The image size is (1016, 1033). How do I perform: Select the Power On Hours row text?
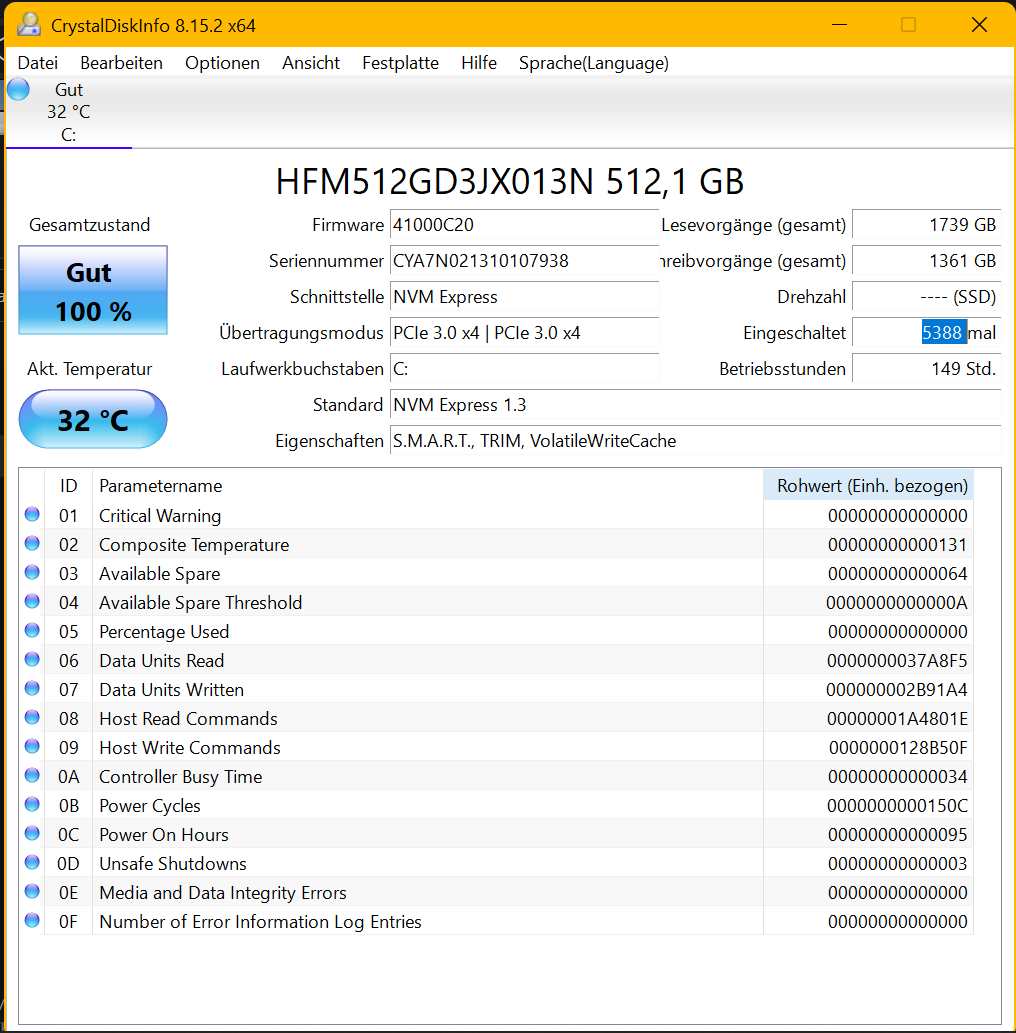coord(164,835)
